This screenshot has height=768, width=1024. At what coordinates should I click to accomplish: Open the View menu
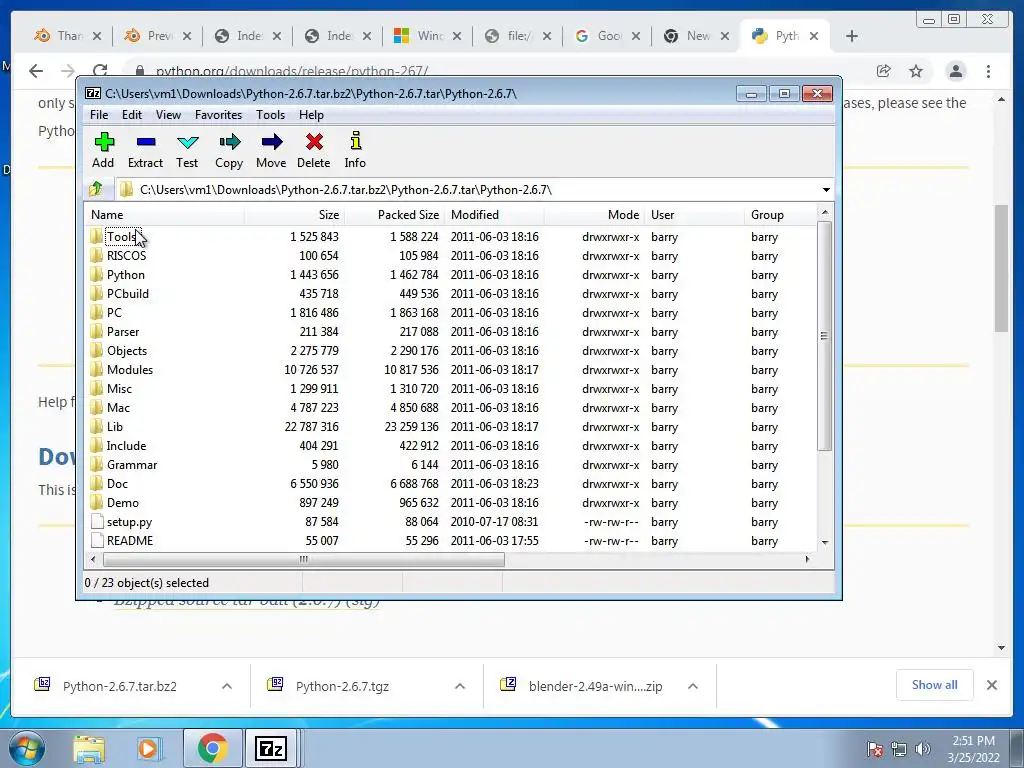coord(168,114)
